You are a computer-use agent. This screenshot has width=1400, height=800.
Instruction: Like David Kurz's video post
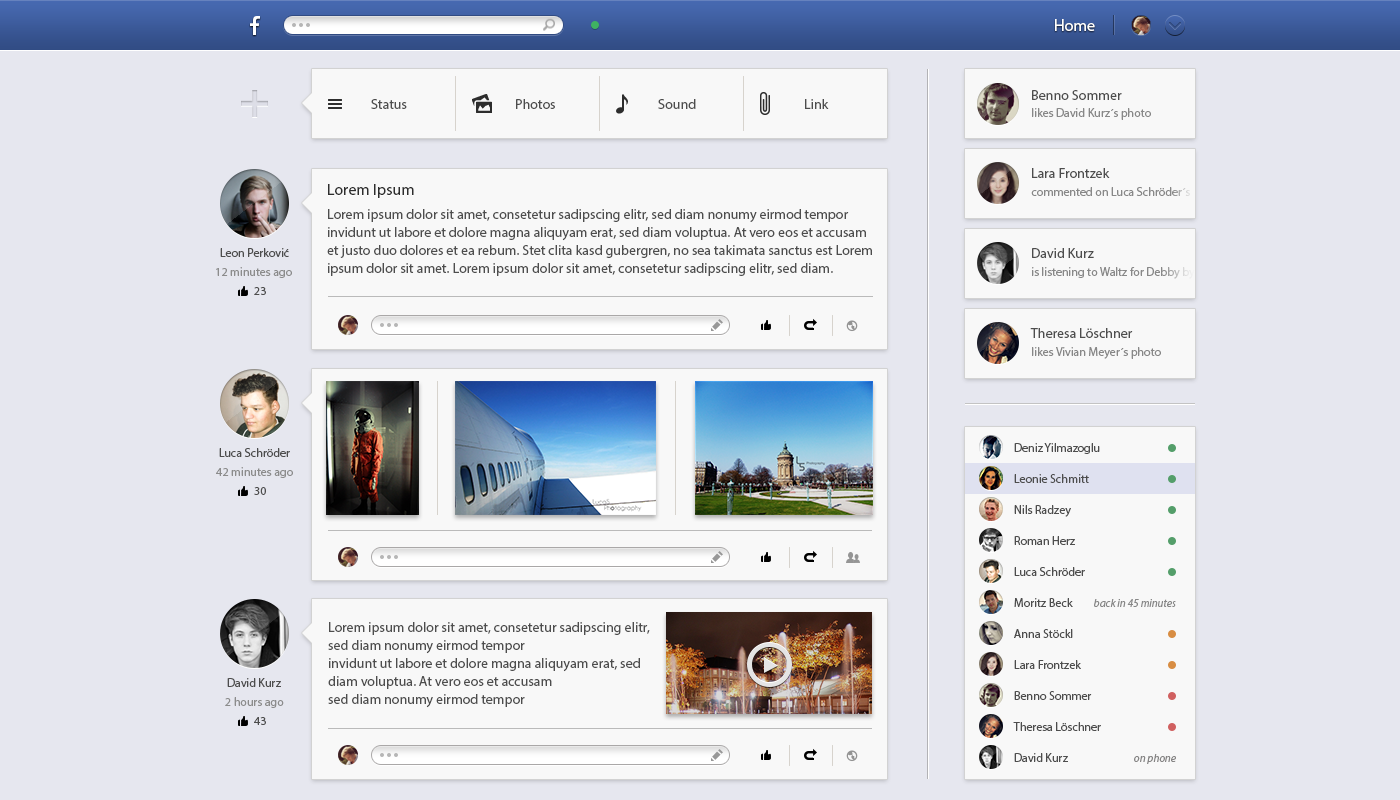(766, 755)
